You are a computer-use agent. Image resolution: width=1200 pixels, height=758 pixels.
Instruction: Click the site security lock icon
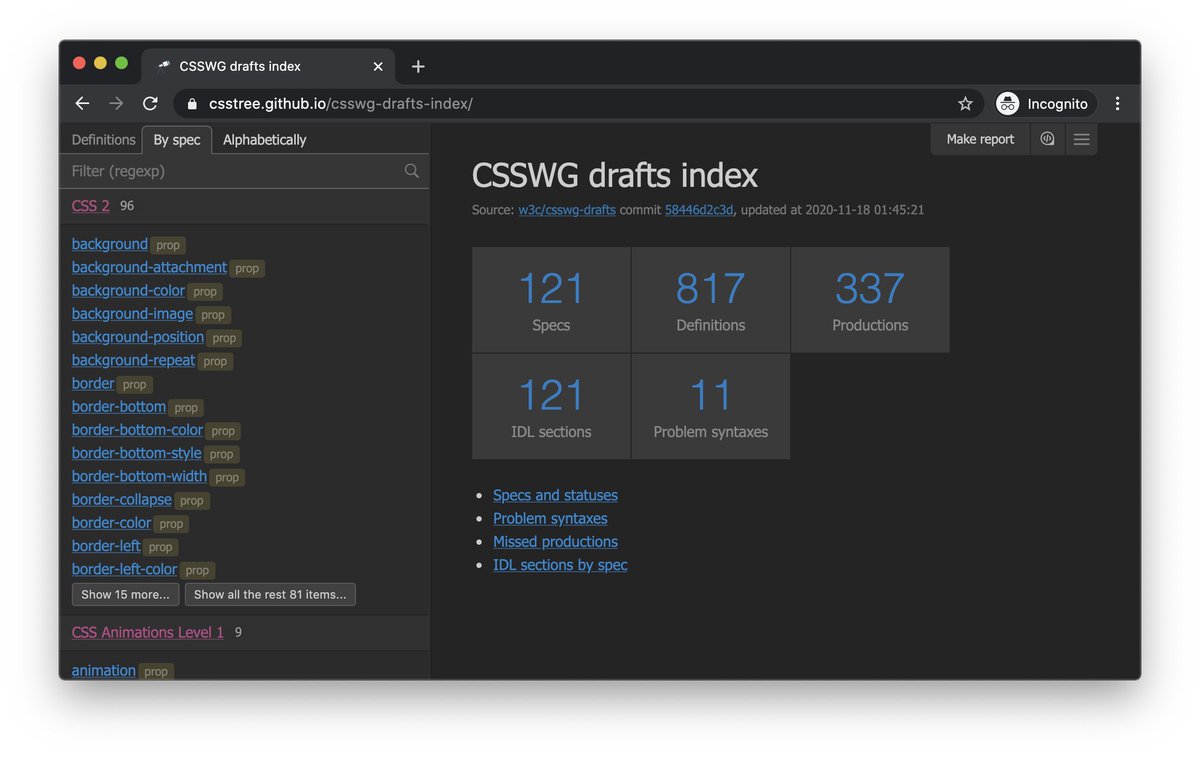(x=191, y=103)
